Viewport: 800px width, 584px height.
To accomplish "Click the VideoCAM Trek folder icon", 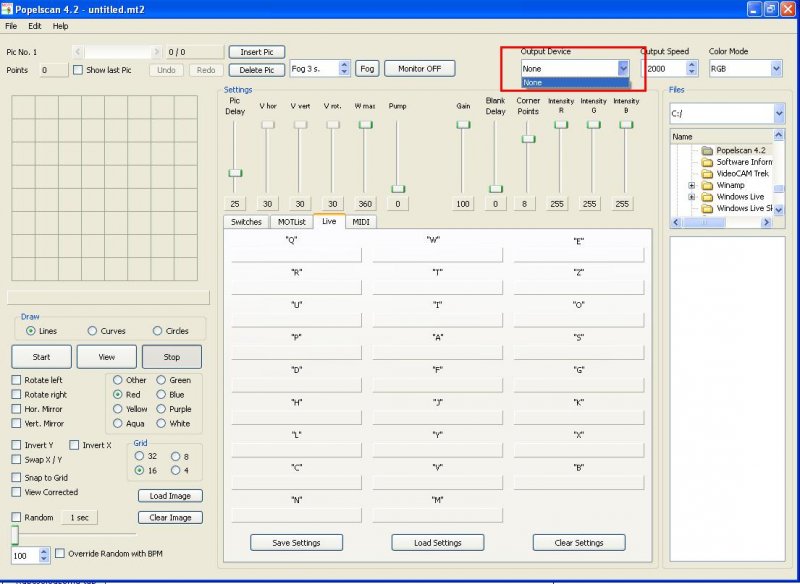I will pyautogui.click(x=707, y=173).
